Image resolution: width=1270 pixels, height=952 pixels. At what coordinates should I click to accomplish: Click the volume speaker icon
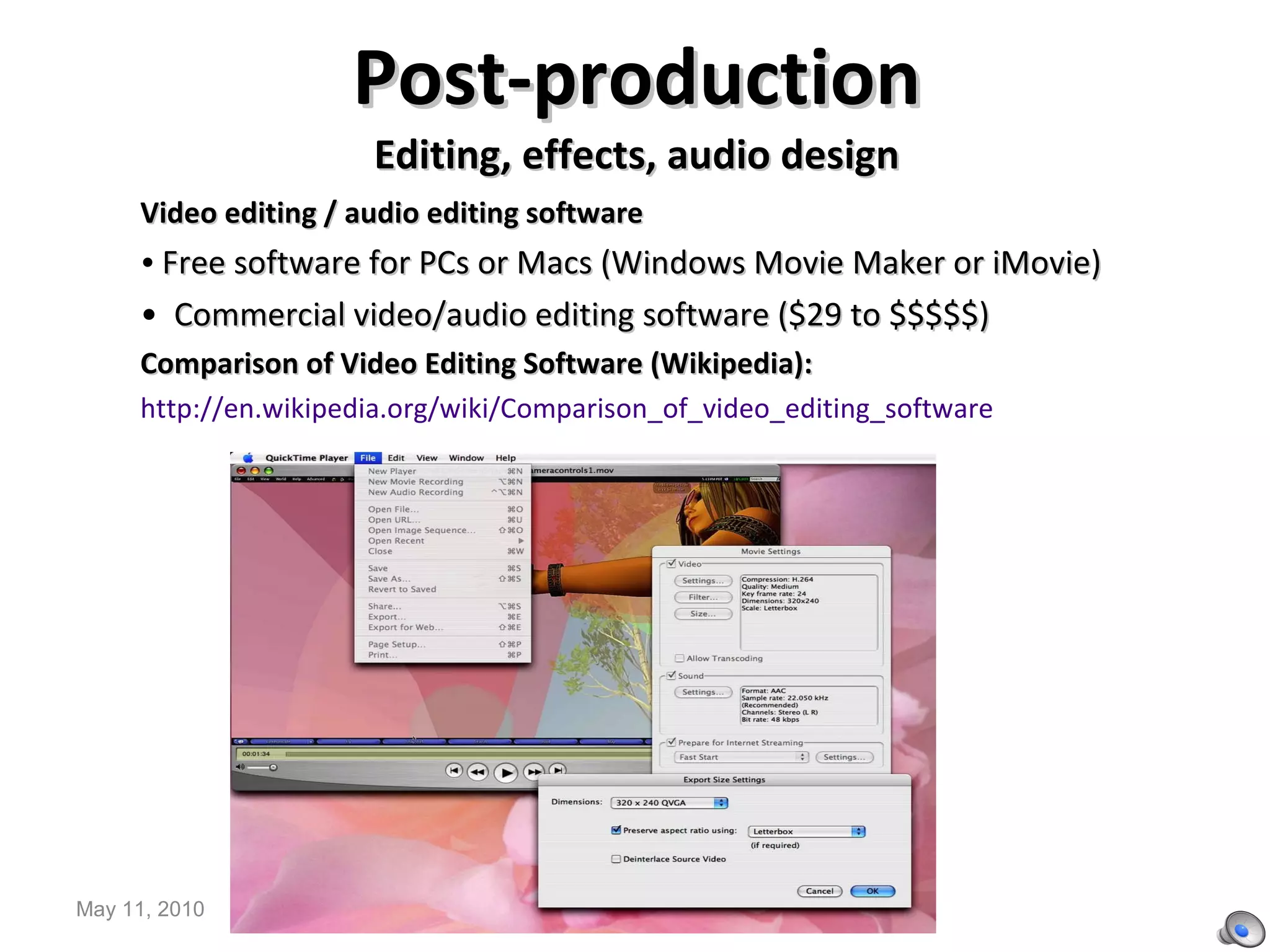pos(240,767)
